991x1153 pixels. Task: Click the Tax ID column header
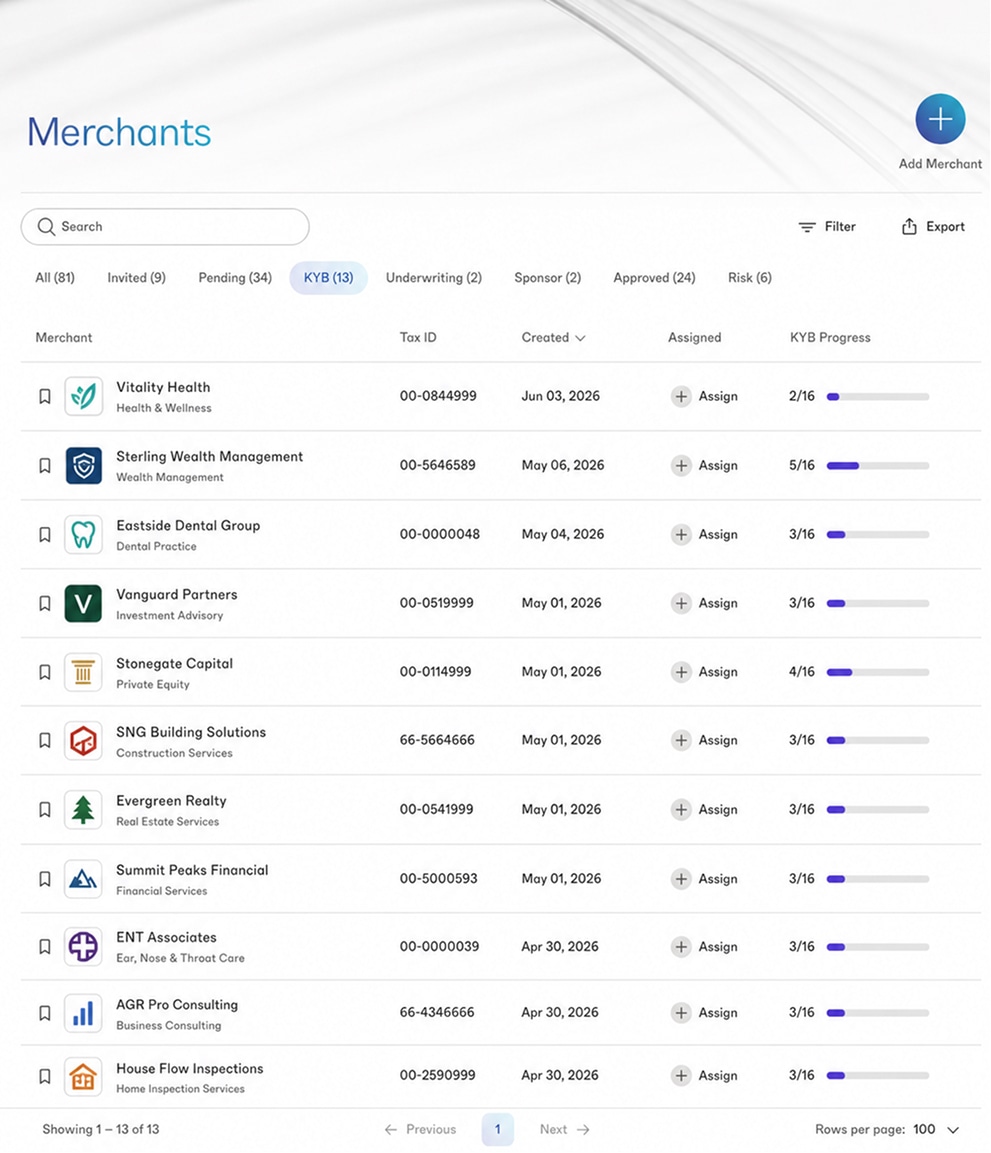point(418,338)
